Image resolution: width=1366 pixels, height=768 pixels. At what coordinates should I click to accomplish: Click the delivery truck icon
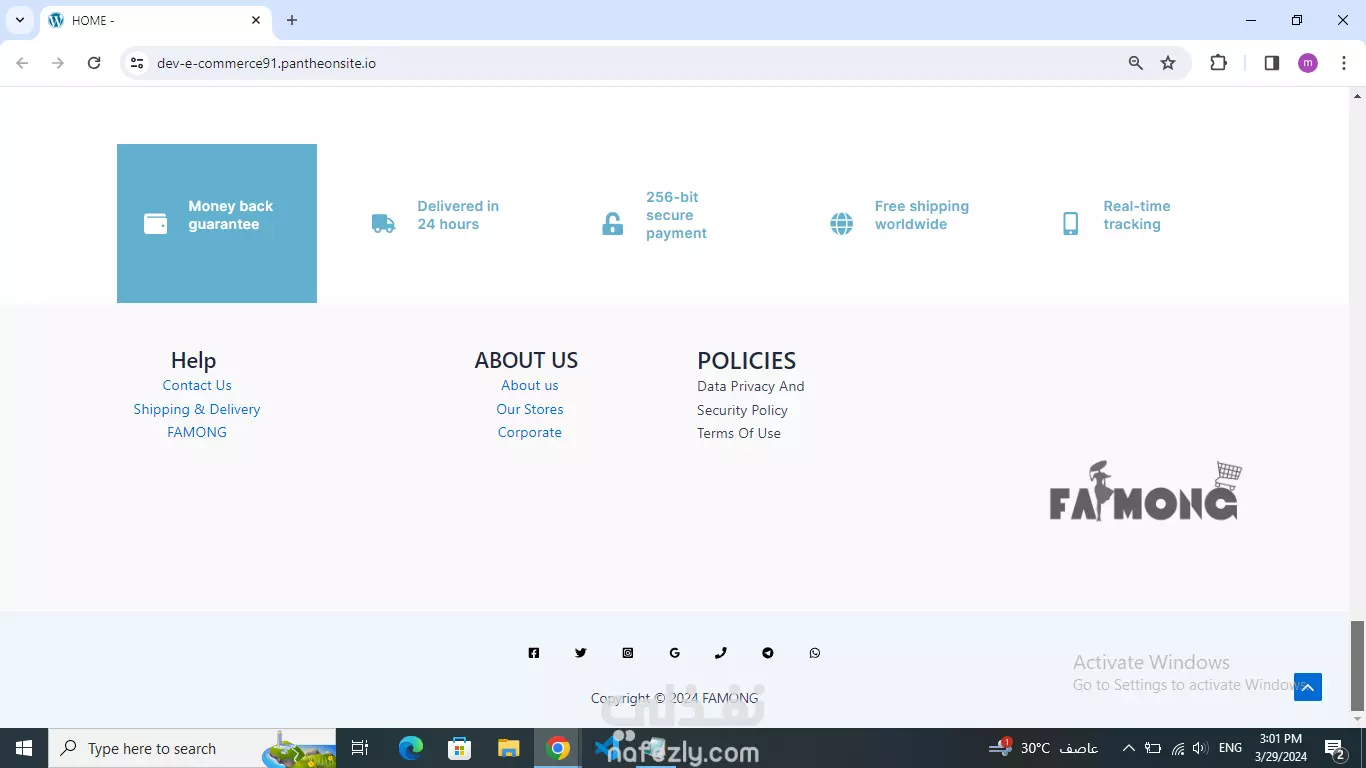click(x=384, y=224)
